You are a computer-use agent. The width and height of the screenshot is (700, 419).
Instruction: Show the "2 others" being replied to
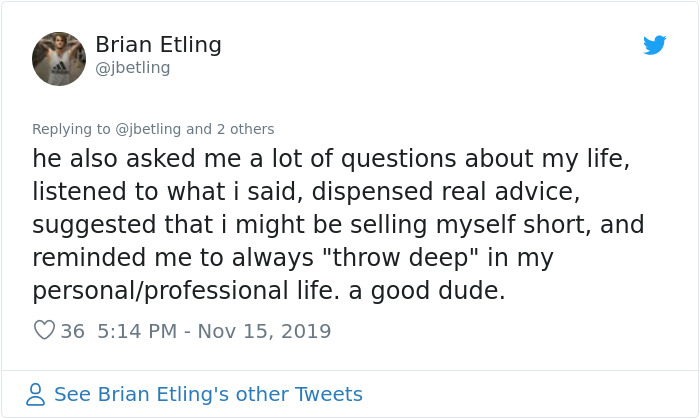[x=245, y=129]
